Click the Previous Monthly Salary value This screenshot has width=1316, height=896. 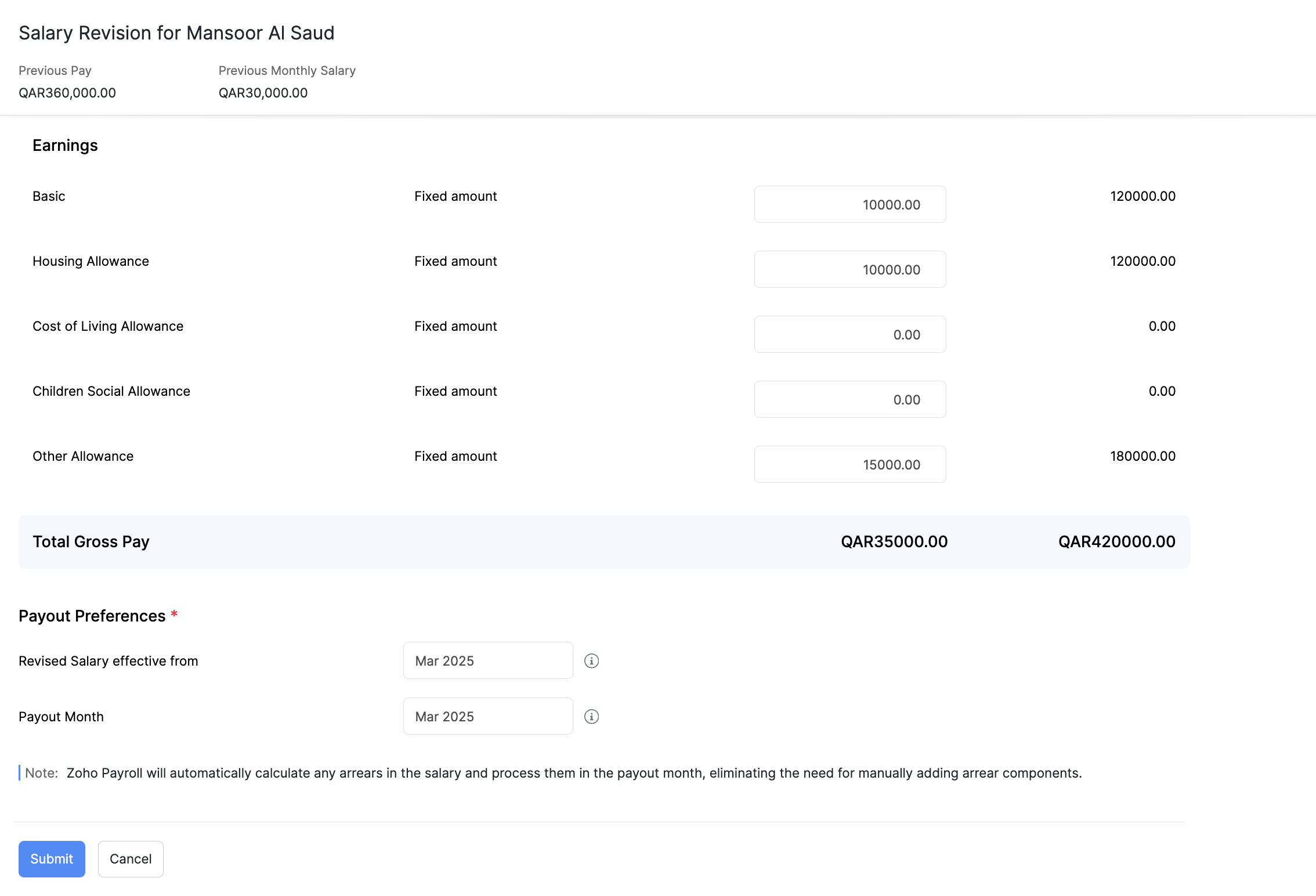click(x=263, y=93)
